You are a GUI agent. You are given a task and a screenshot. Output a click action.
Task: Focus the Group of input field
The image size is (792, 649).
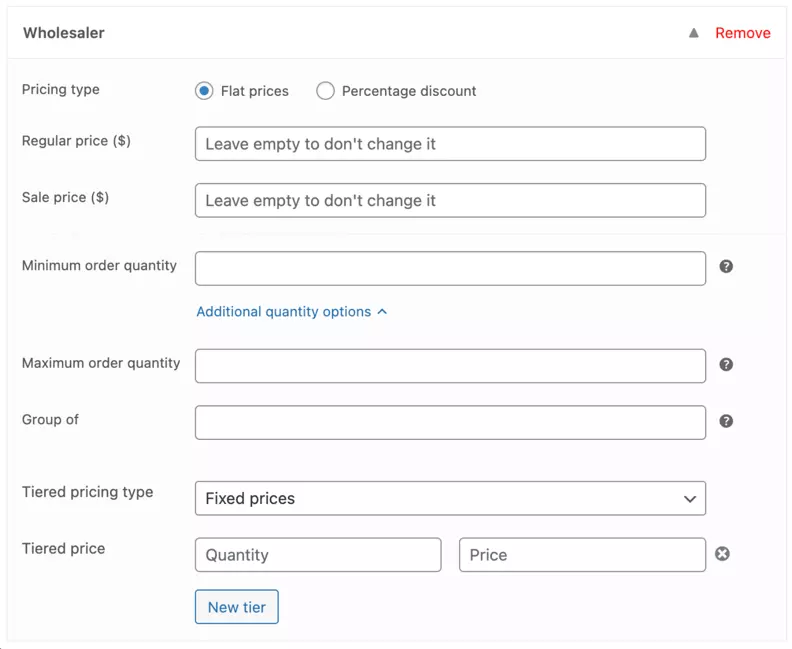click(x=450, y=422)
